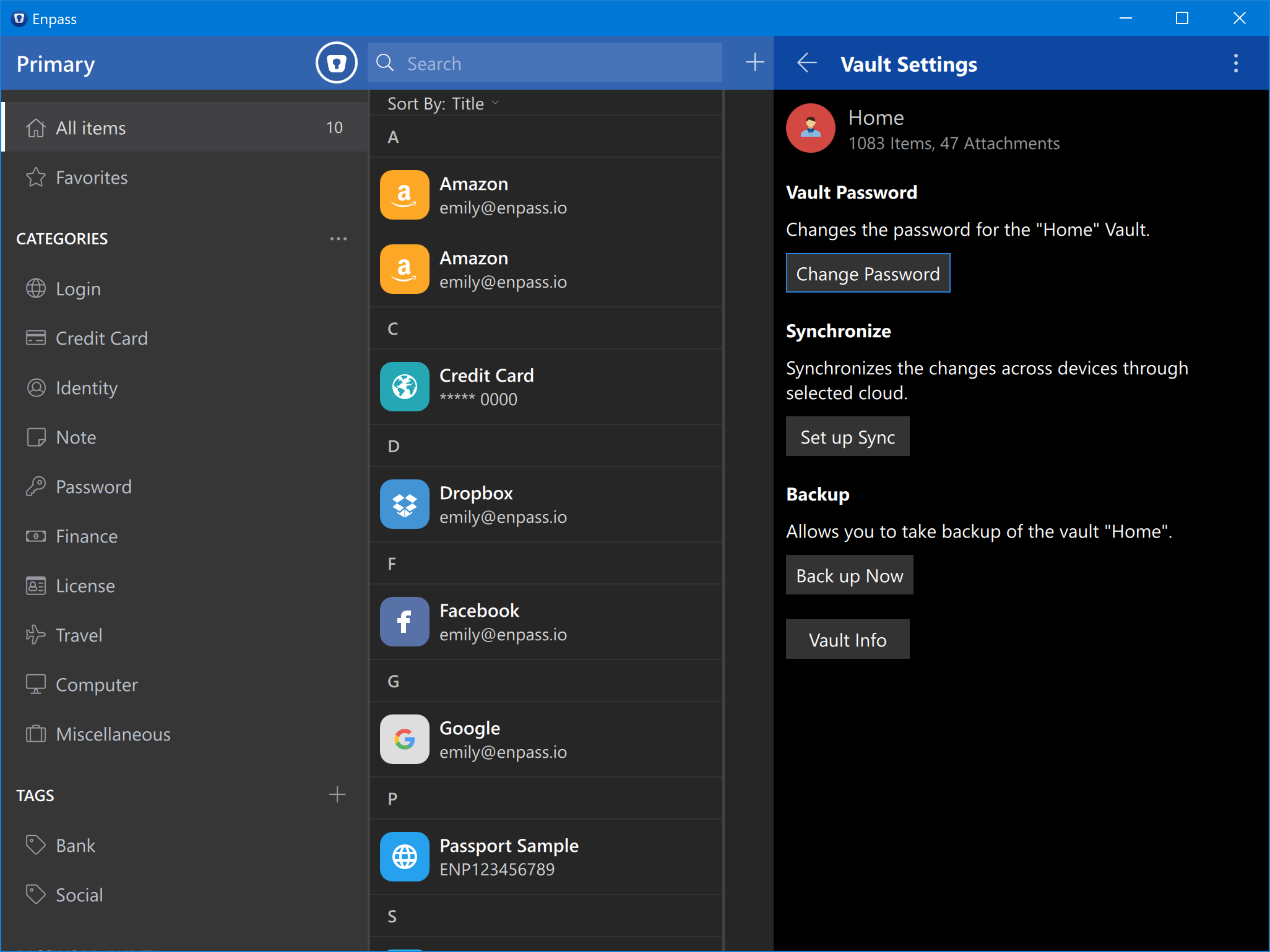Select the Credit Card category

click(184, 338)
